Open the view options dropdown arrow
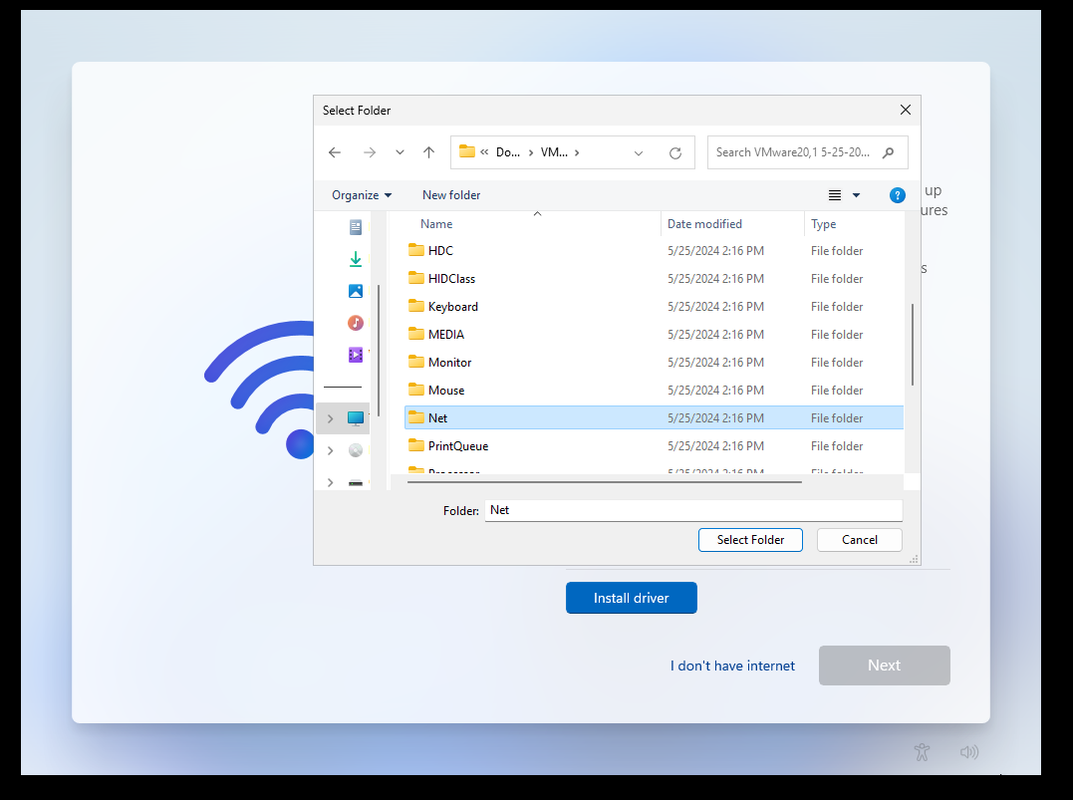The image size is (1073, 800). 855,196
